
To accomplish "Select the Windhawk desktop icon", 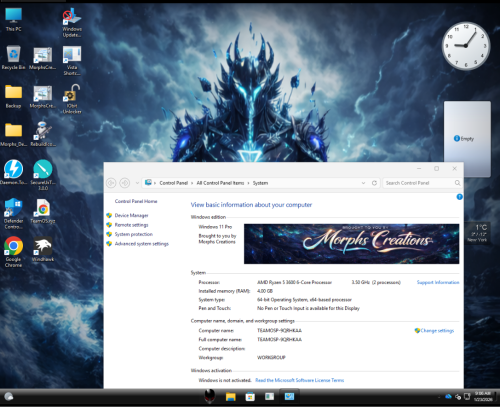I will point(43,249).
